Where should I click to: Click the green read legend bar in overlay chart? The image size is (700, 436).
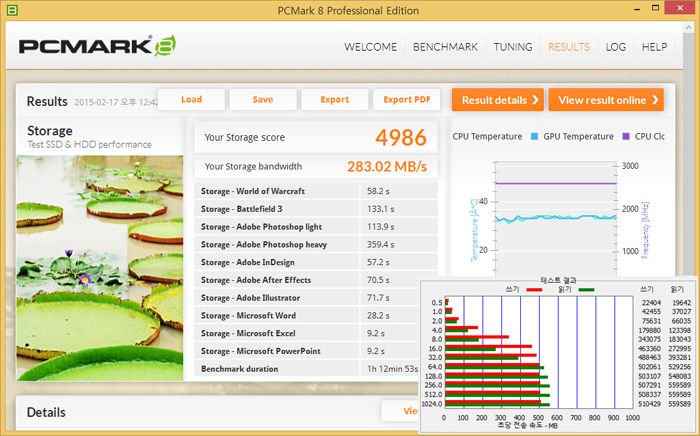pos(586,290)
